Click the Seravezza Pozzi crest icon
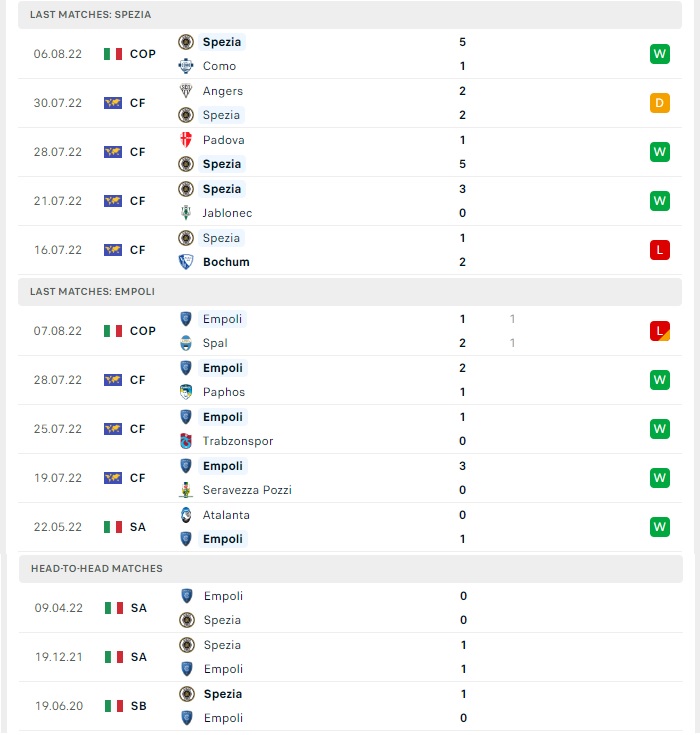Viewport: 700px width, 735px height. (186, 490)
